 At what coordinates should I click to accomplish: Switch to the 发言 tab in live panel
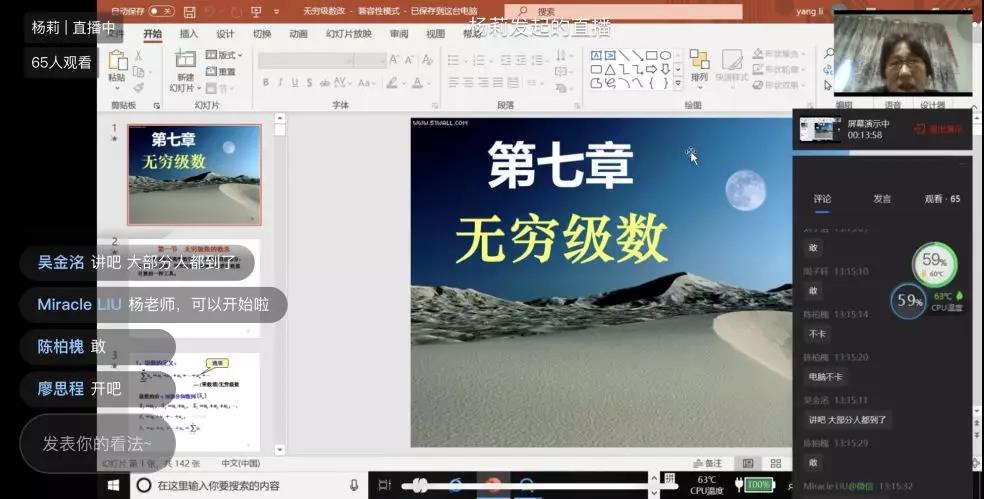[x=882, y=199]
